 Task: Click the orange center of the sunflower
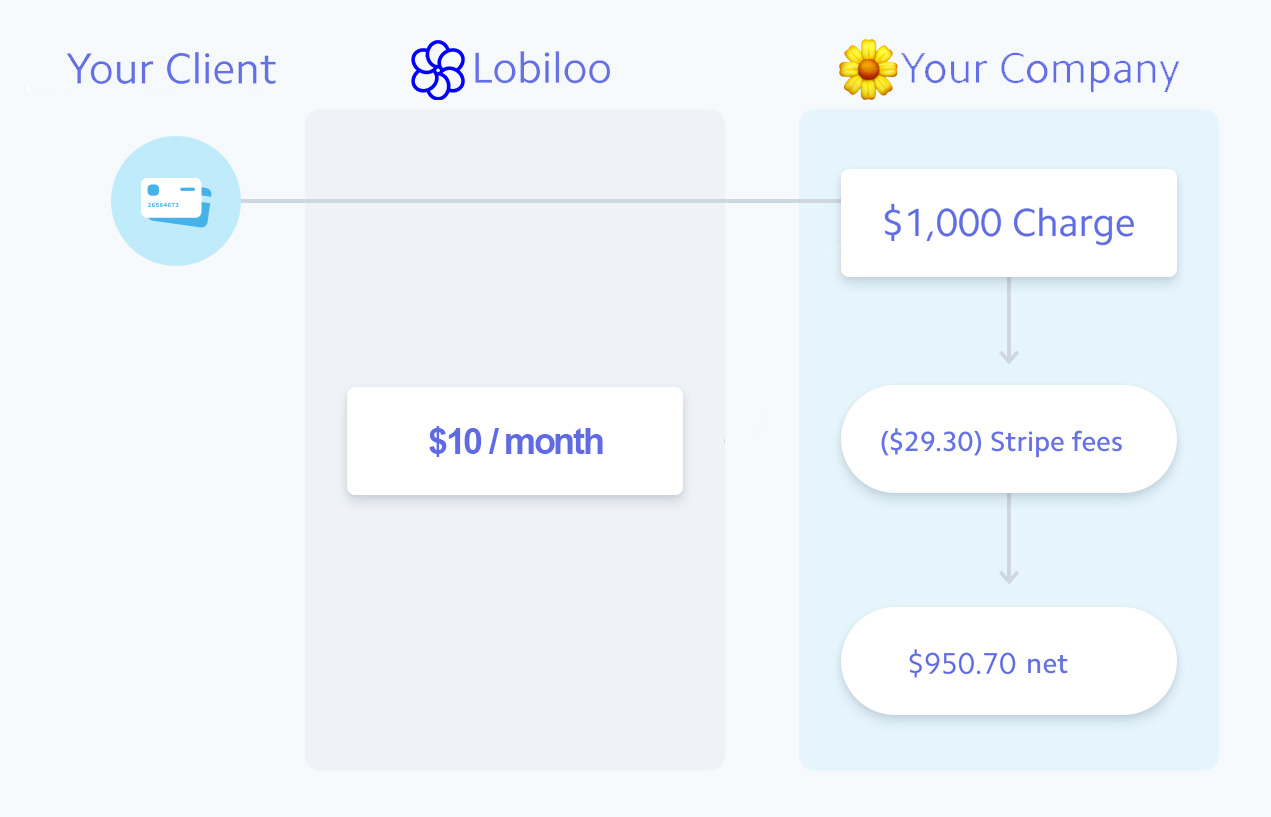pos(868,69)
